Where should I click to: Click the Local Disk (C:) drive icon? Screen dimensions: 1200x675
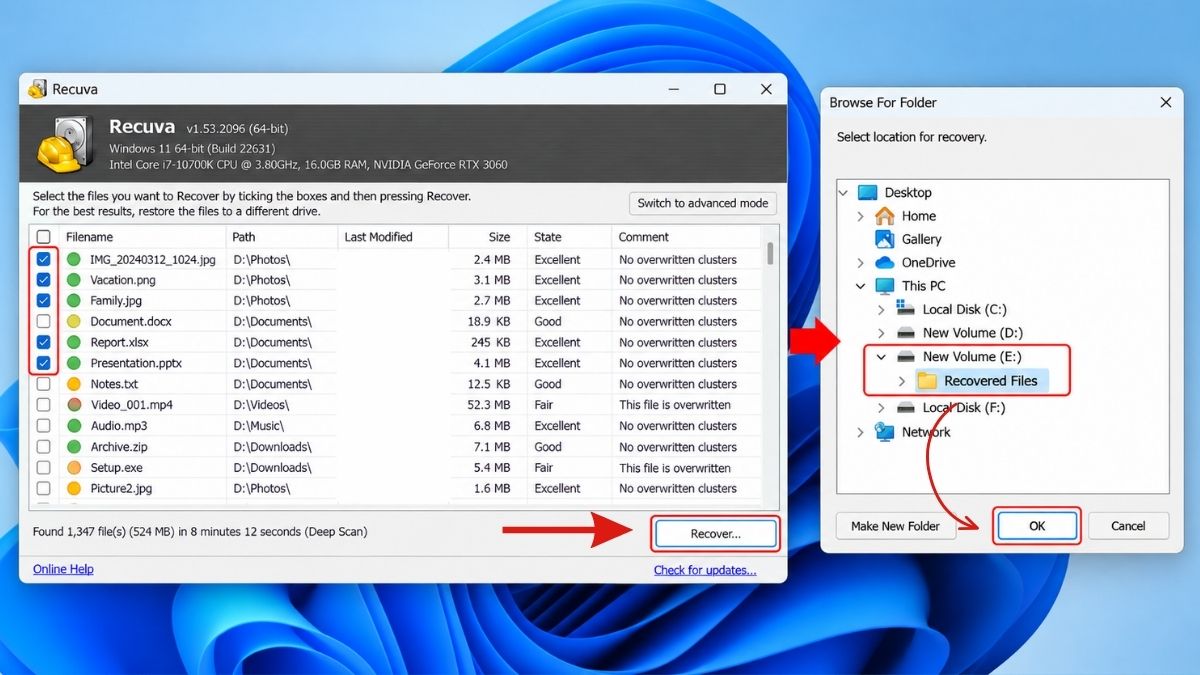(x=906, y=309)
